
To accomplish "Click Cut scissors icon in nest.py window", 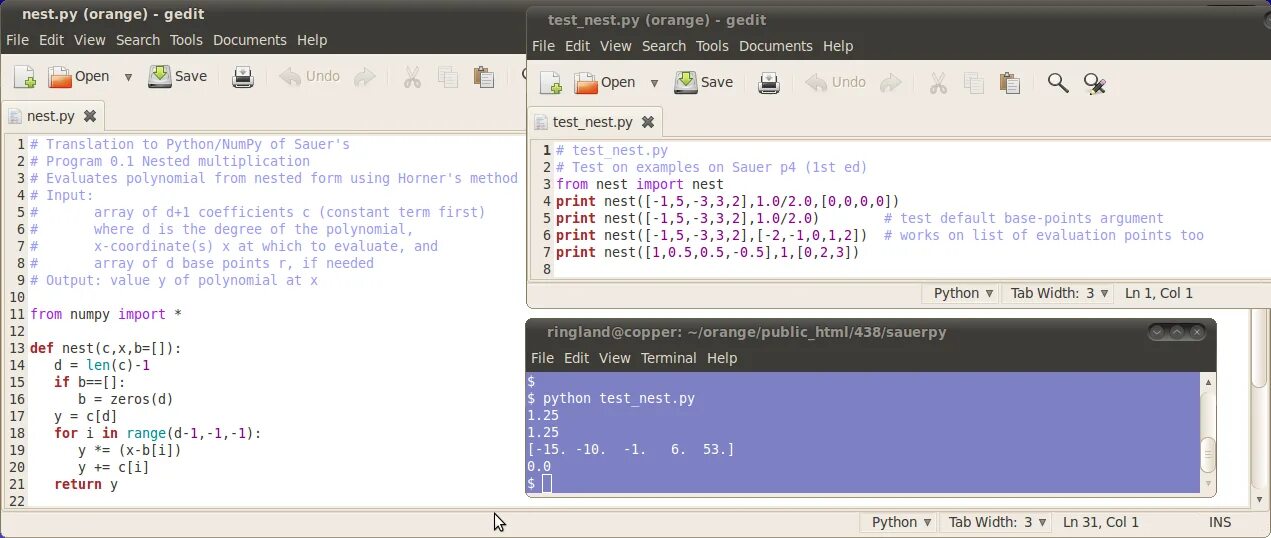I will (411, 77).
